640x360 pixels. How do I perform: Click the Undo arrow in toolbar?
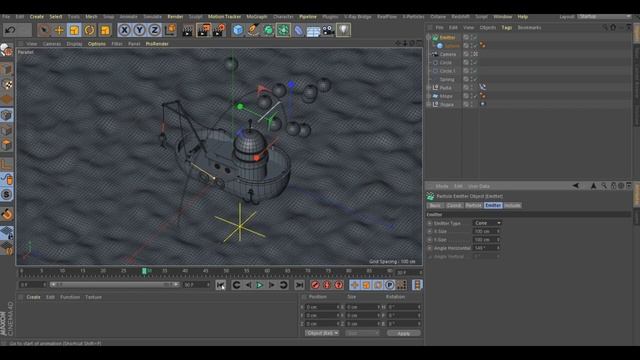11,30
